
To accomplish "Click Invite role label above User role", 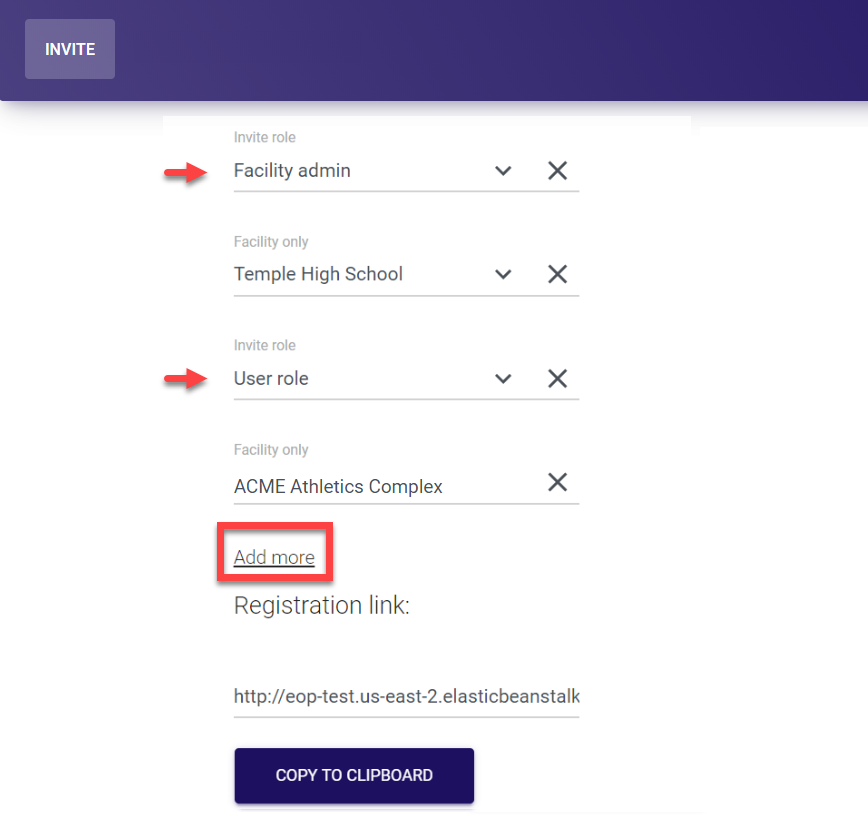I will pos(265,345).
